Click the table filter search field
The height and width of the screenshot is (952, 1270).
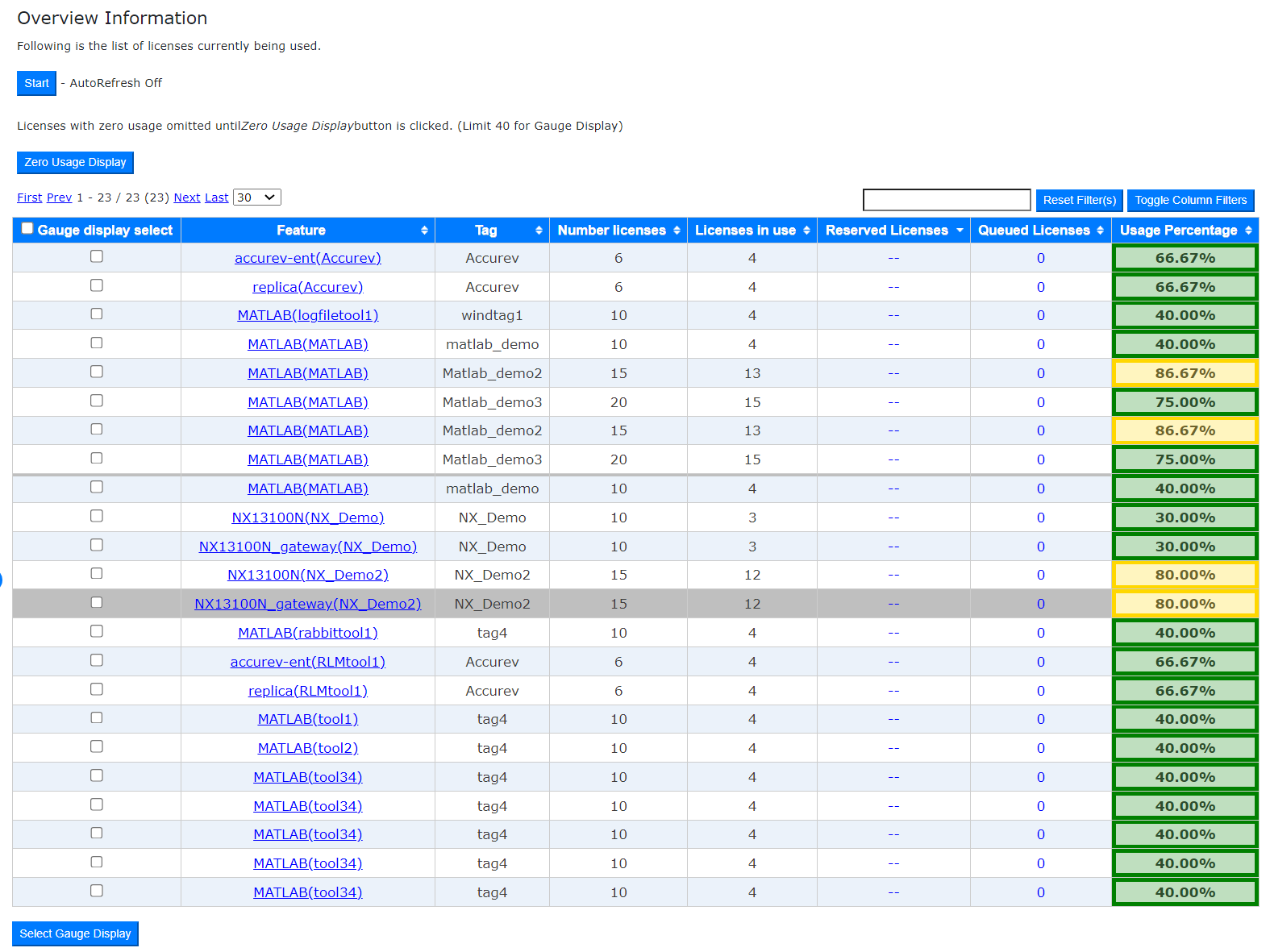point(947,200)
